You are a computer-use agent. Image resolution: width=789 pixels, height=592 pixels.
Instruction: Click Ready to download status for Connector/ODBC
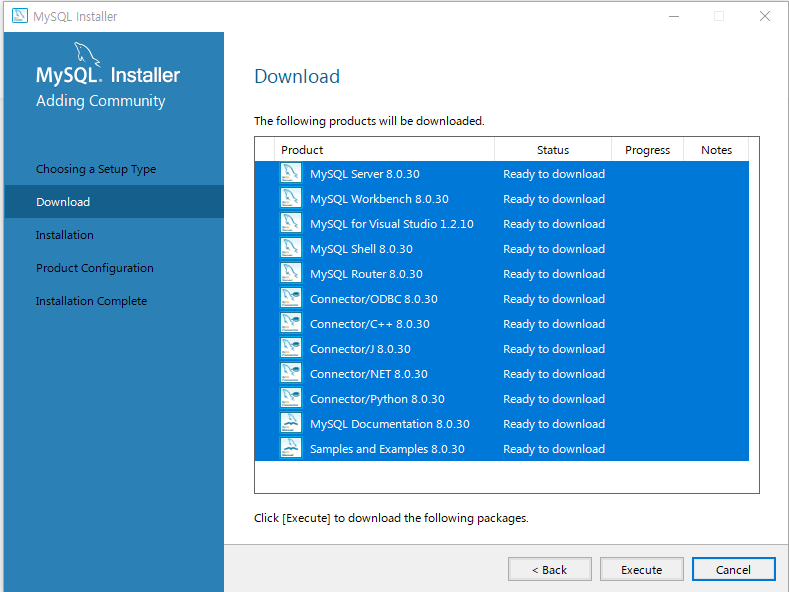coord(554,299)
